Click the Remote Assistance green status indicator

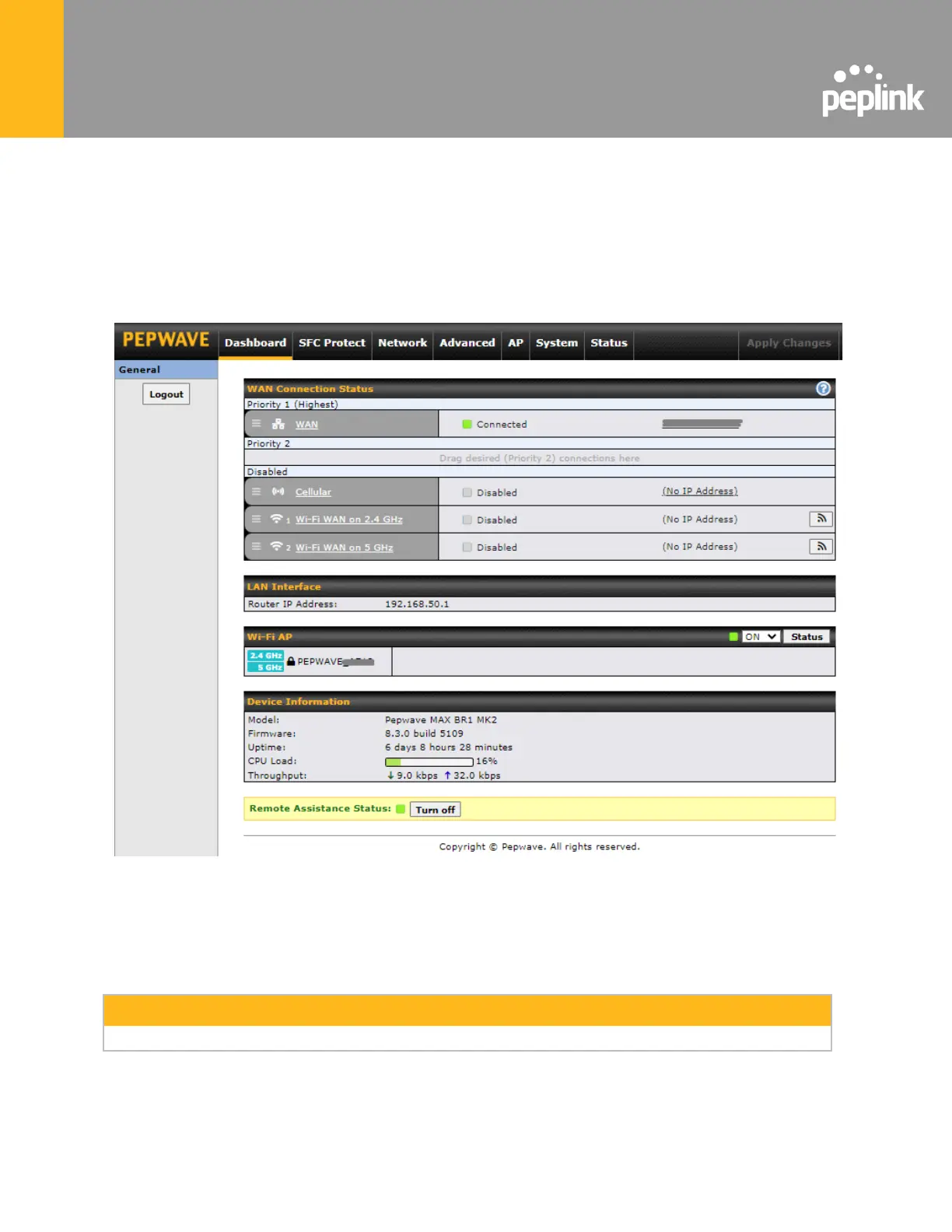coord(401,809)
